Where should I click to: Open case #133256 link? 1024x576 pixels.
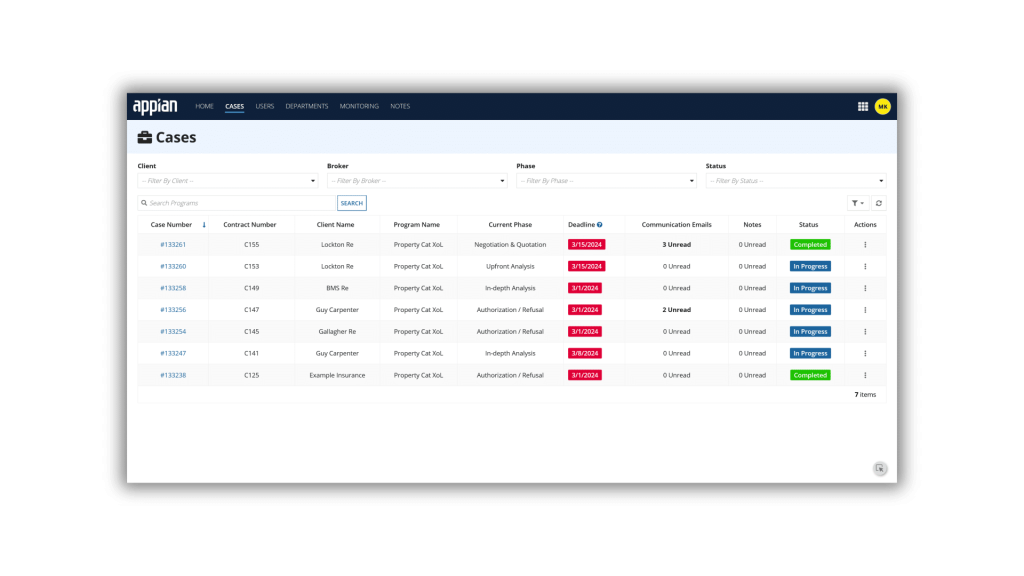coord(174,309)
